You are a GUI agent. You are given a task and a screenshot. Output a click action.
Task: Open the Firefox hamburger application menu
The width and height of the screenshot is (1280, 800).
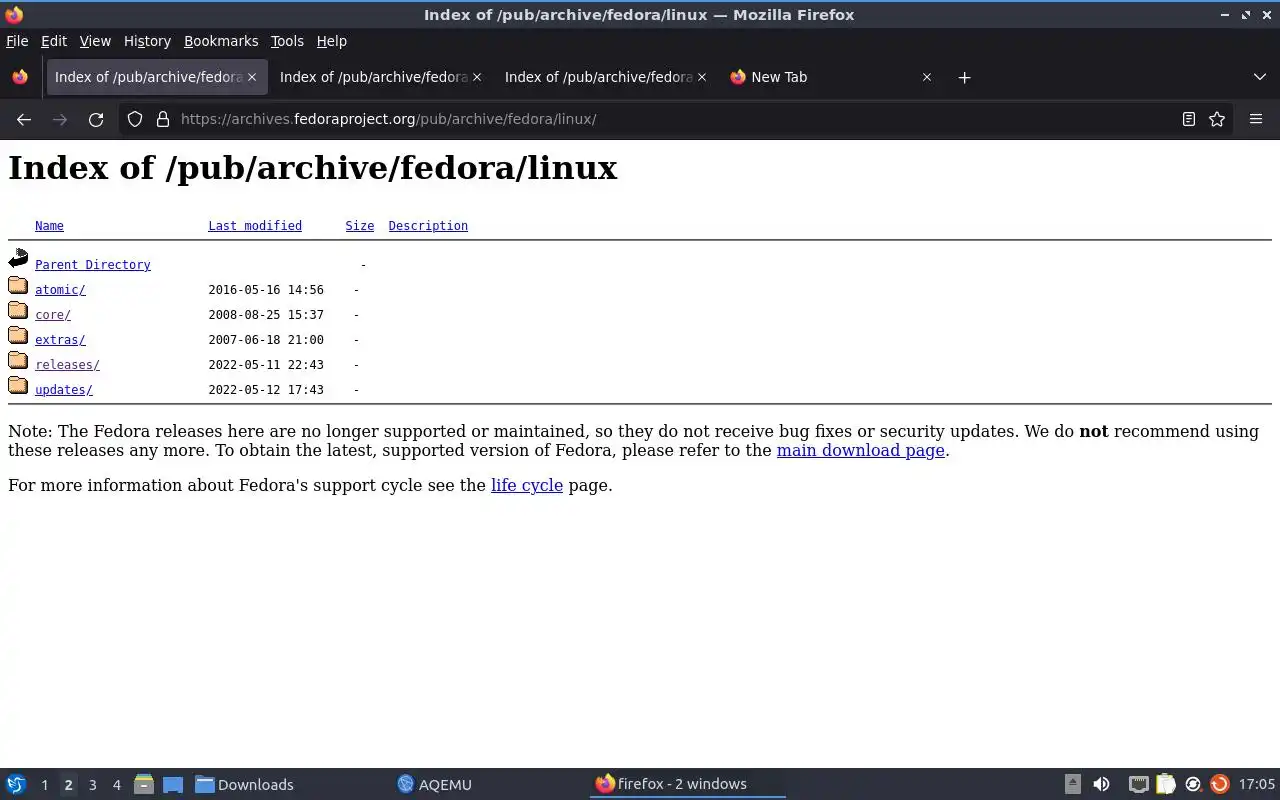pyautogui.click(x=1256, y=119)
